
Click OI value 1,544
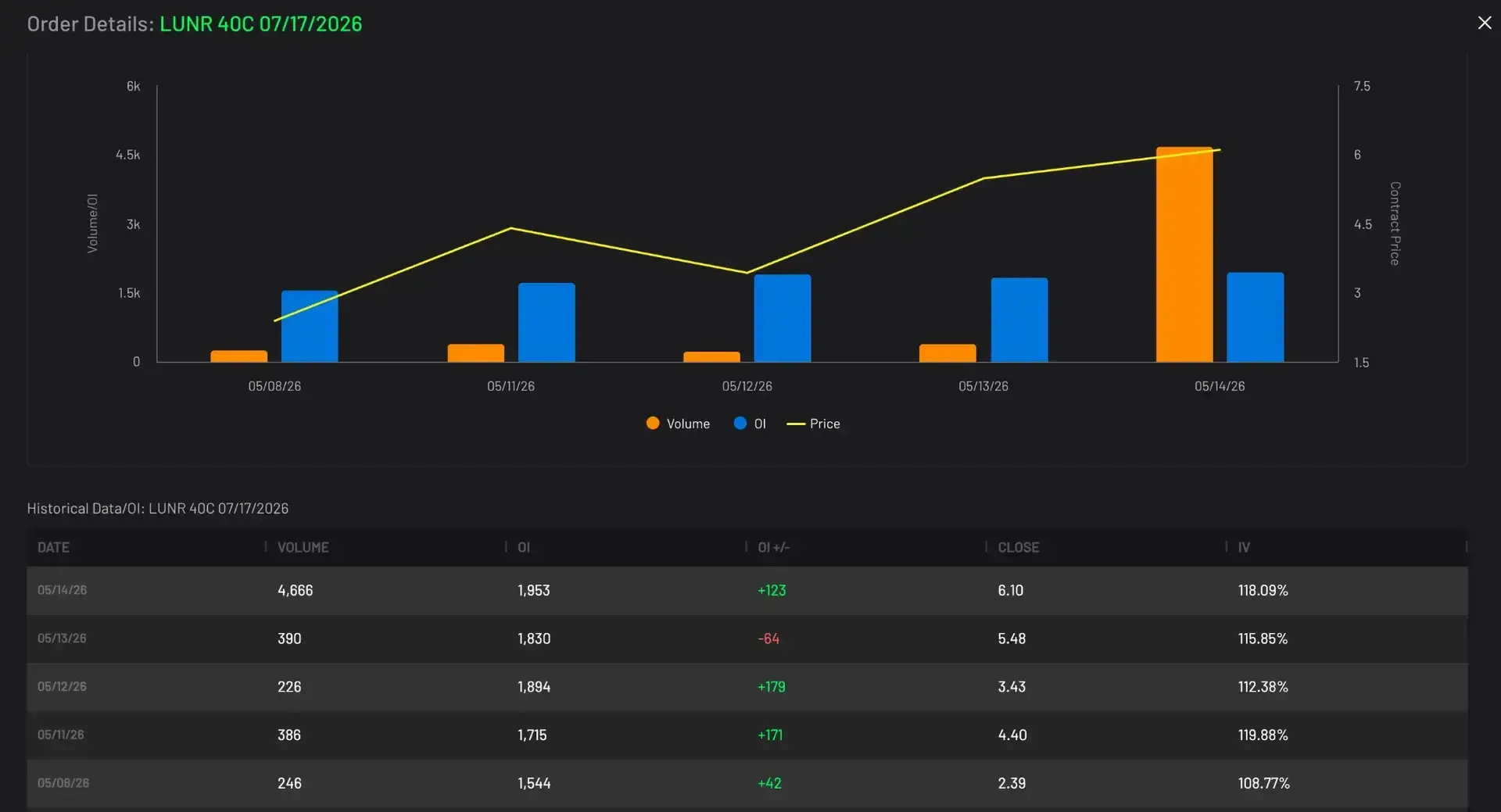(x=534, y=783)
